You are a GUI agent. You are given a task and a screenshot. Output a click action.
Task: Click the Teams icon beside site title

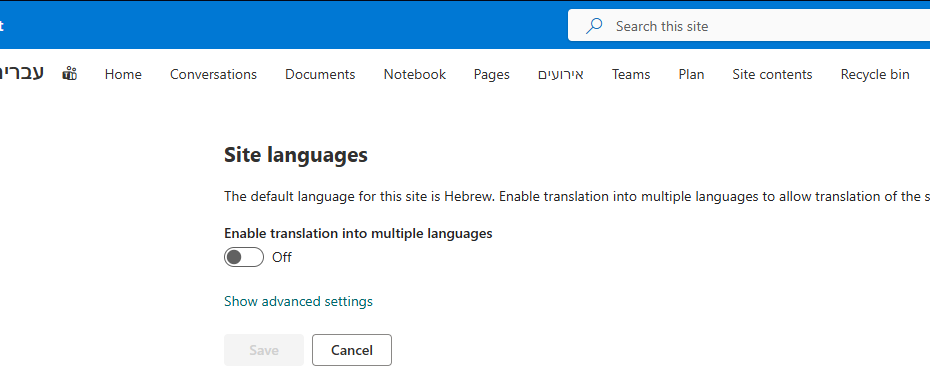(x=69, y=74)
